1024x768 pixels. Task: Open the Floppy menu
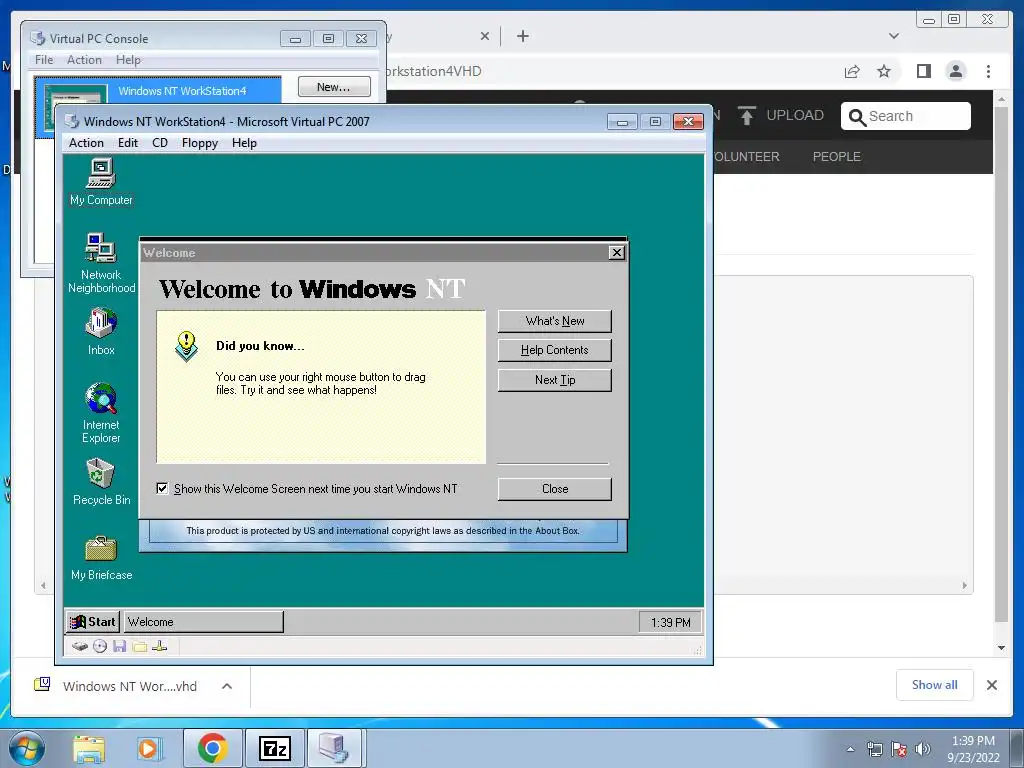tap(200, 143)
